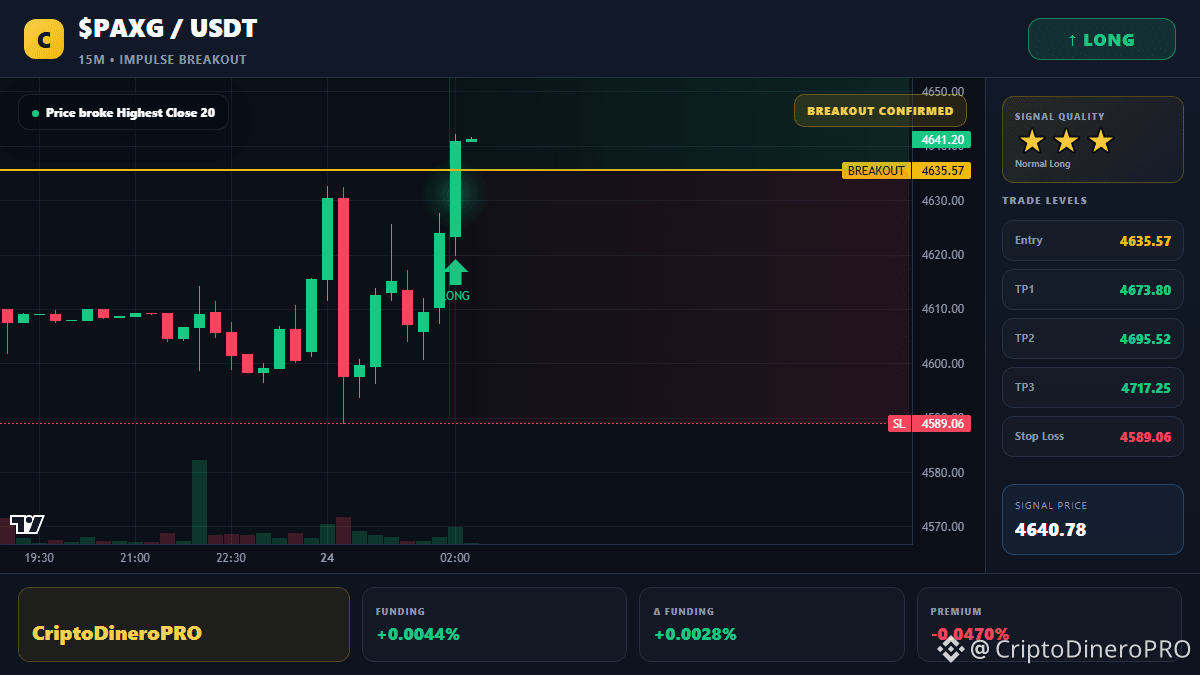Click the TRADE LEVELS heading

pos(1044,201)
